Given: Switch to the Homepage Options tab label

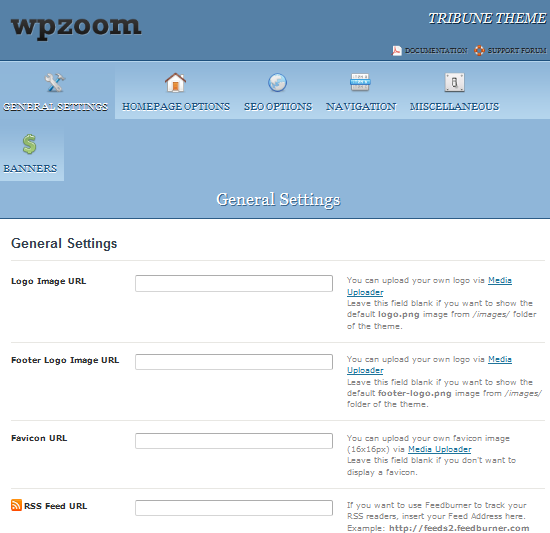Looking at the screenshot, I should pyautogui.click(x=176, y=107).
